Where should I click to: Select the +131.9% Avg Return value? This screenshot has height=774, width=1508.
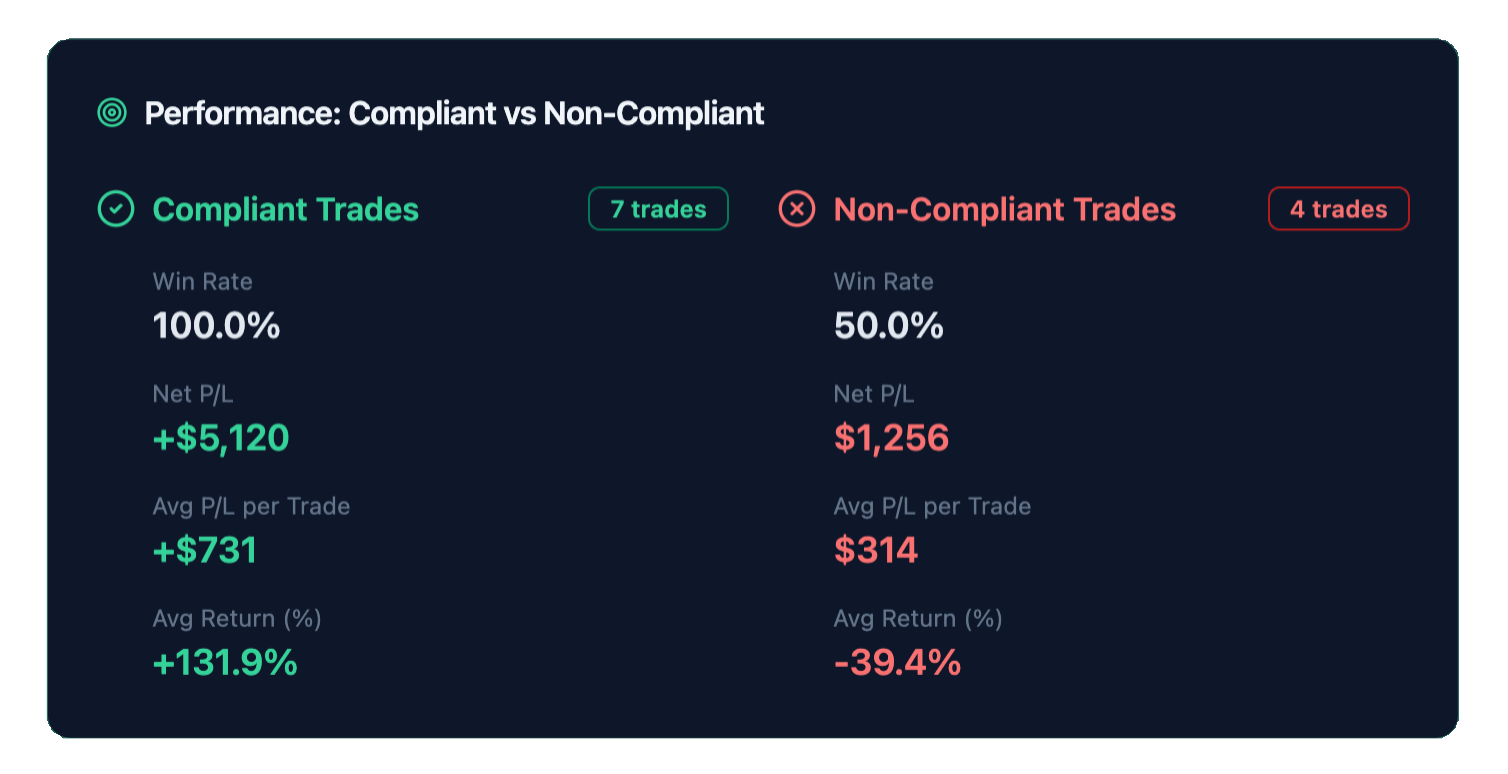[x=224, y=662]
